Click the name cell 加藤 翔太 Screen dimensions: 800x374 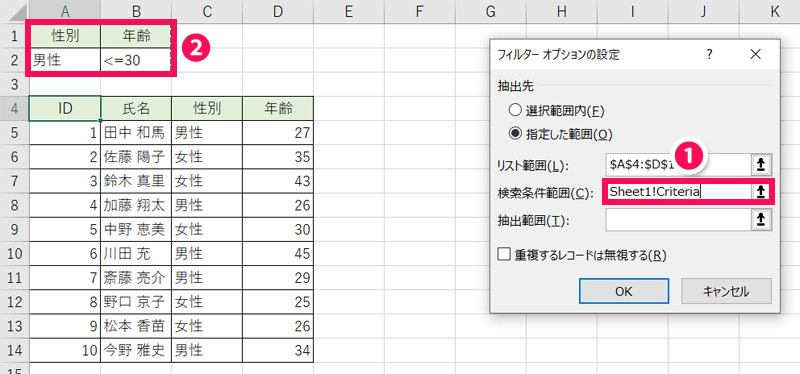136,205
